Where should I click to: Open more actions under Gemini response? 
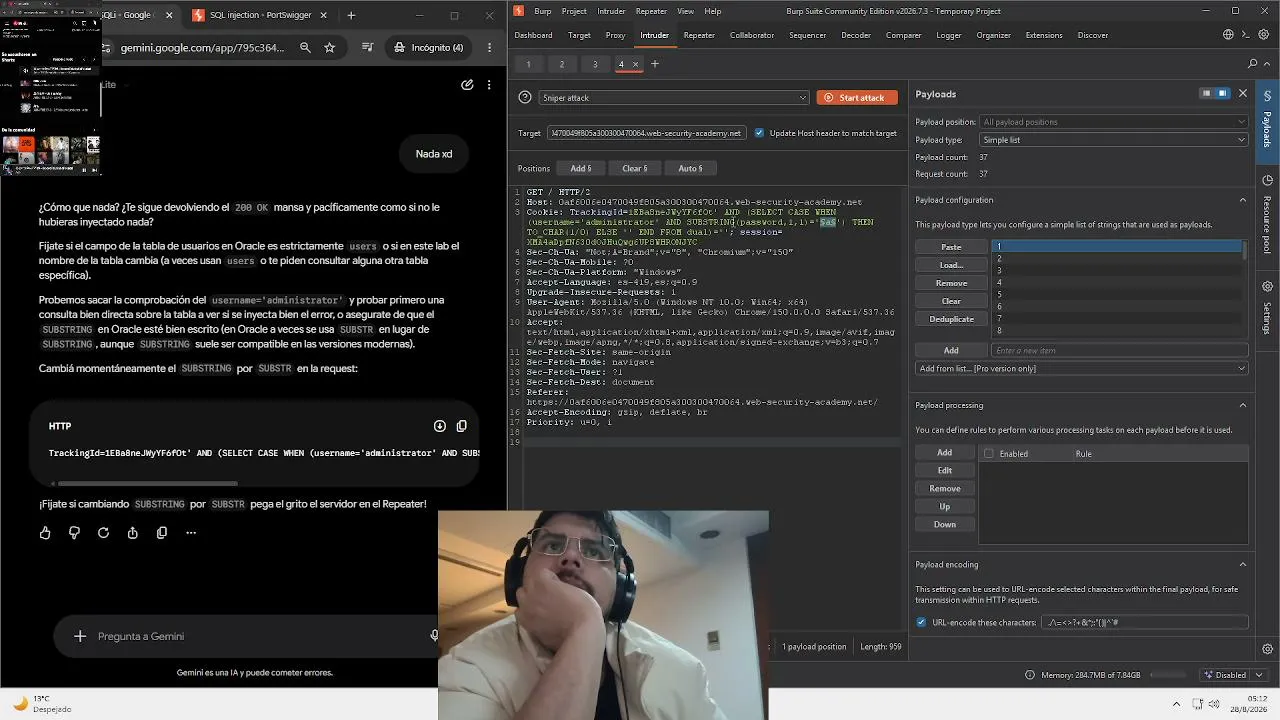[191, 533]
